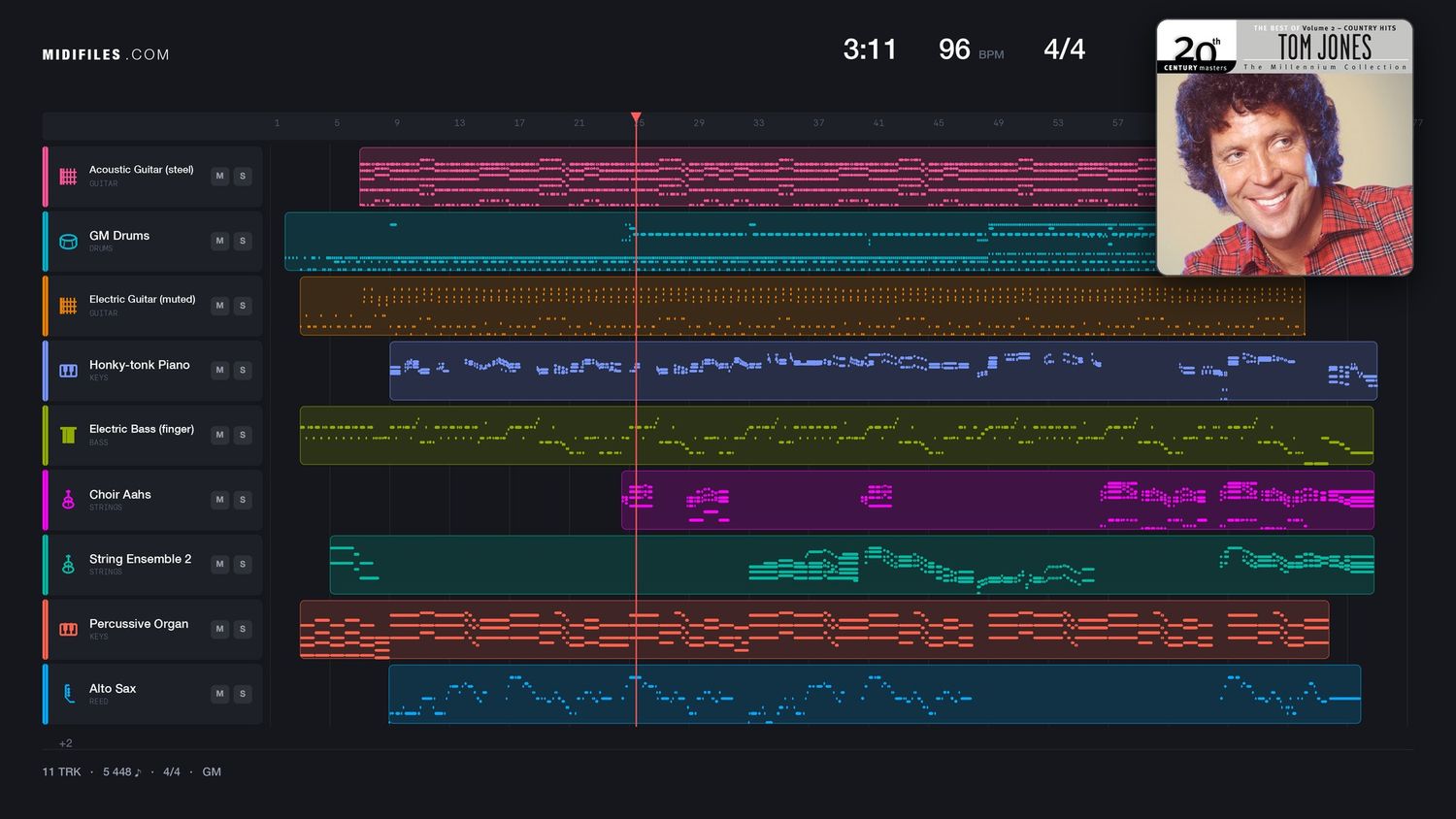Select the GM Drums track name
This screenshot has width=1456, height=819.
[x=119, y=236]
